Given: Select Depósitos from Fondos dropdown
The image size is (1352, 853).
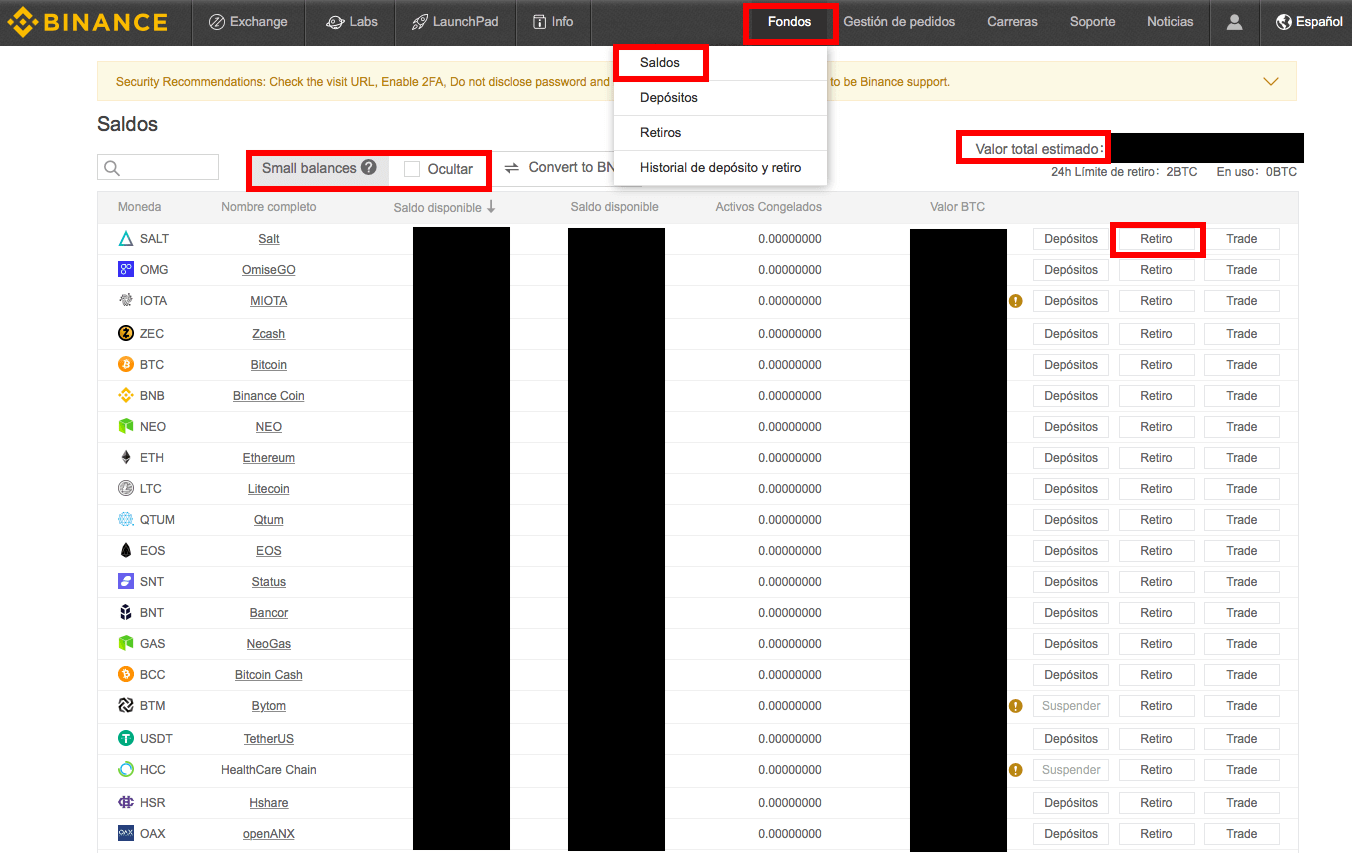Looking at the screenshot, I should [669, 98].
